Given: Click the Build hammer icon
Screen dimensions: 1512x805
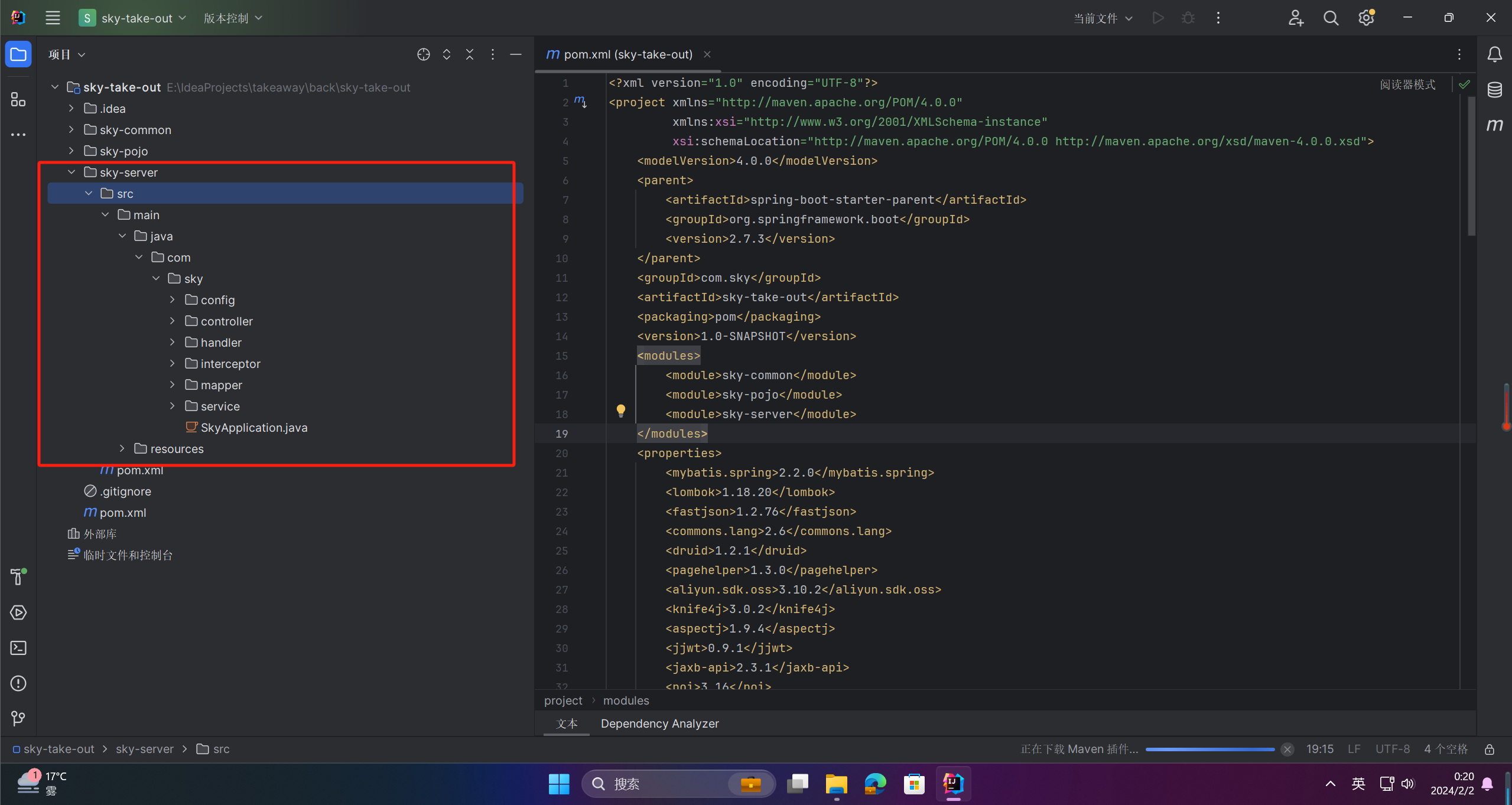Looking at the screenshot, I should (18, 577).
